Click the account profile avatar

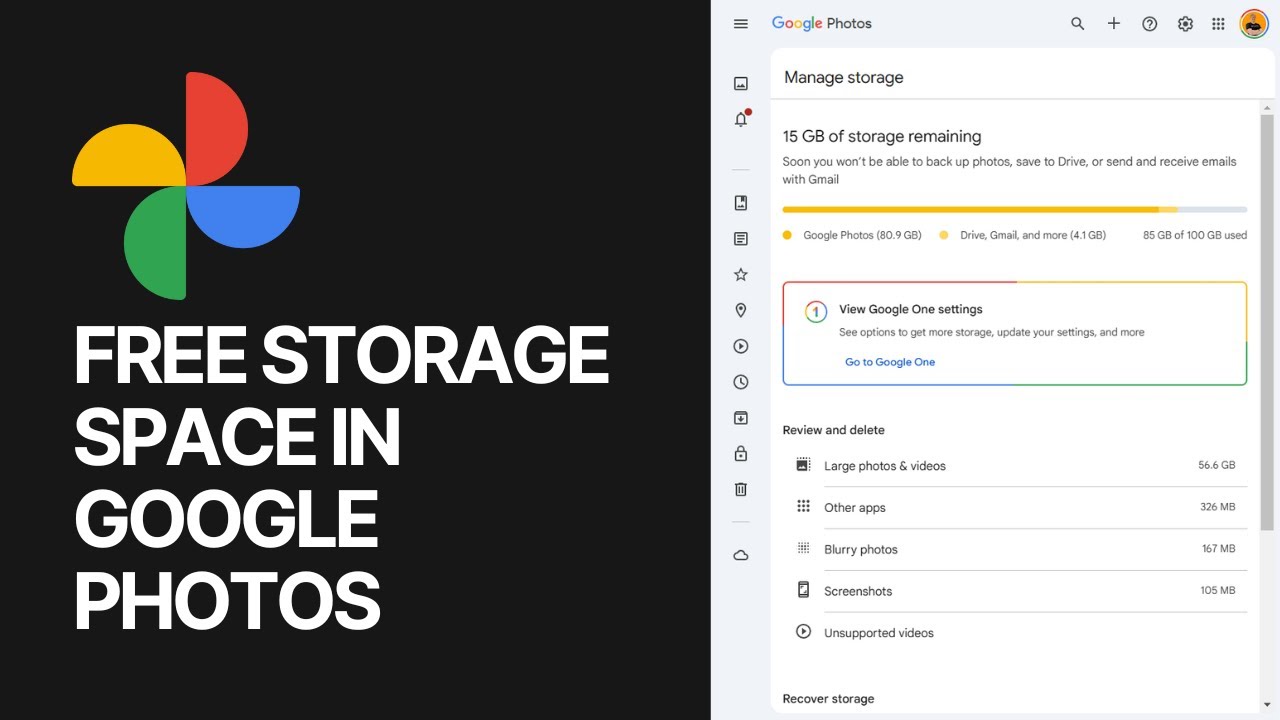pyautogui.click(x=1254, y=24)
